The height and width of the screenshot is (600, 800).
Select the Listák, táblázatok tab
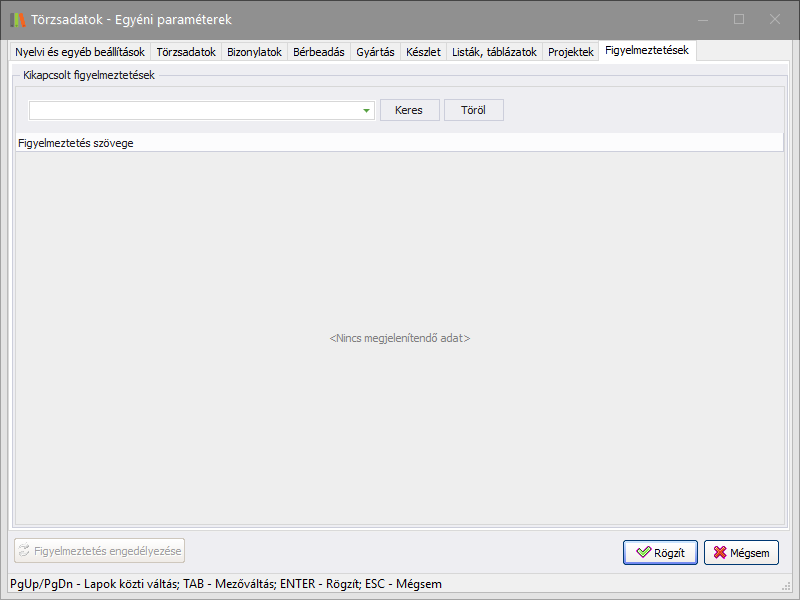(494, 52)
